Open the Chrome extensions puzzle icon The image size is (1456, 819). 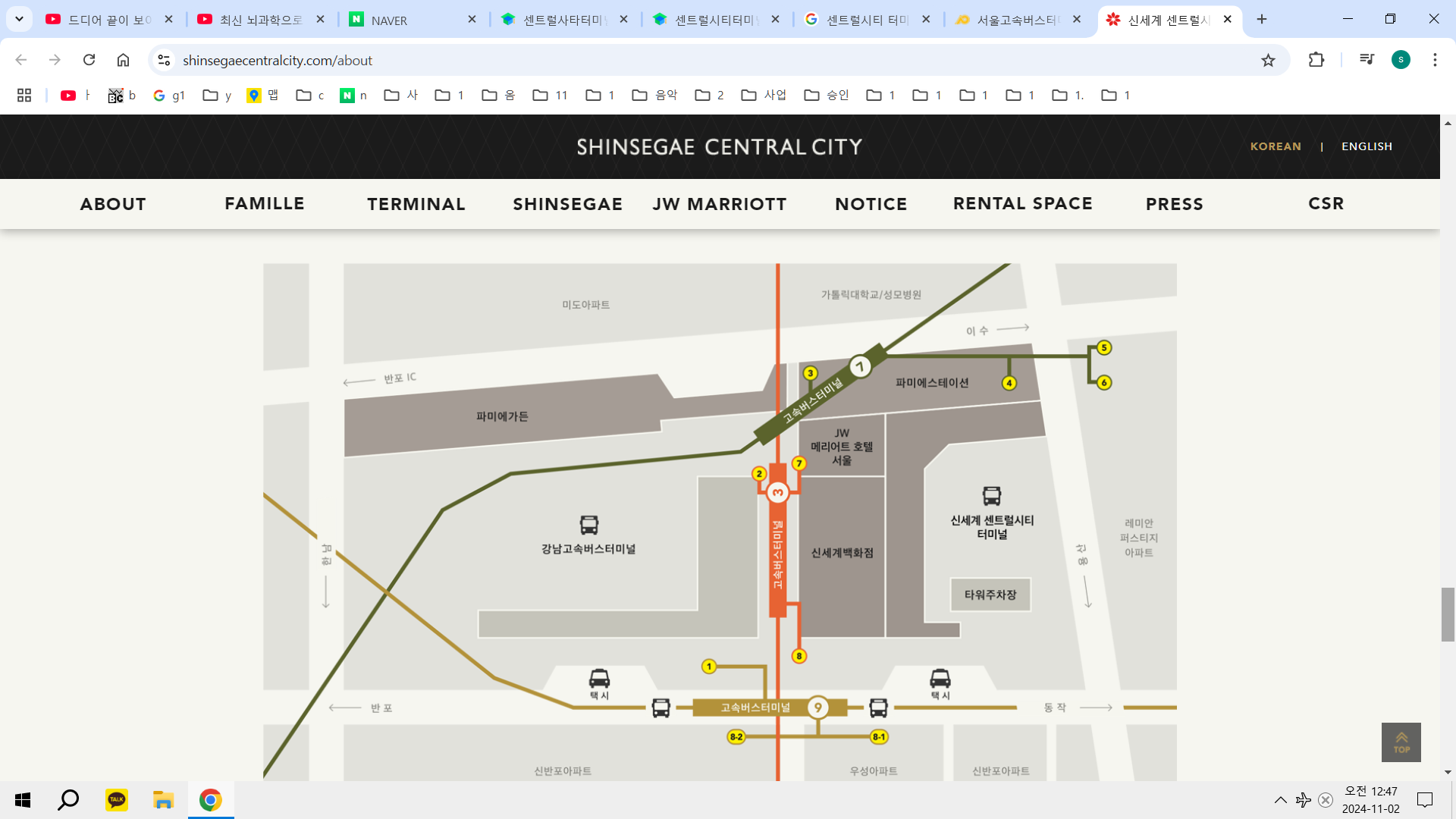tap(1316, 60)
